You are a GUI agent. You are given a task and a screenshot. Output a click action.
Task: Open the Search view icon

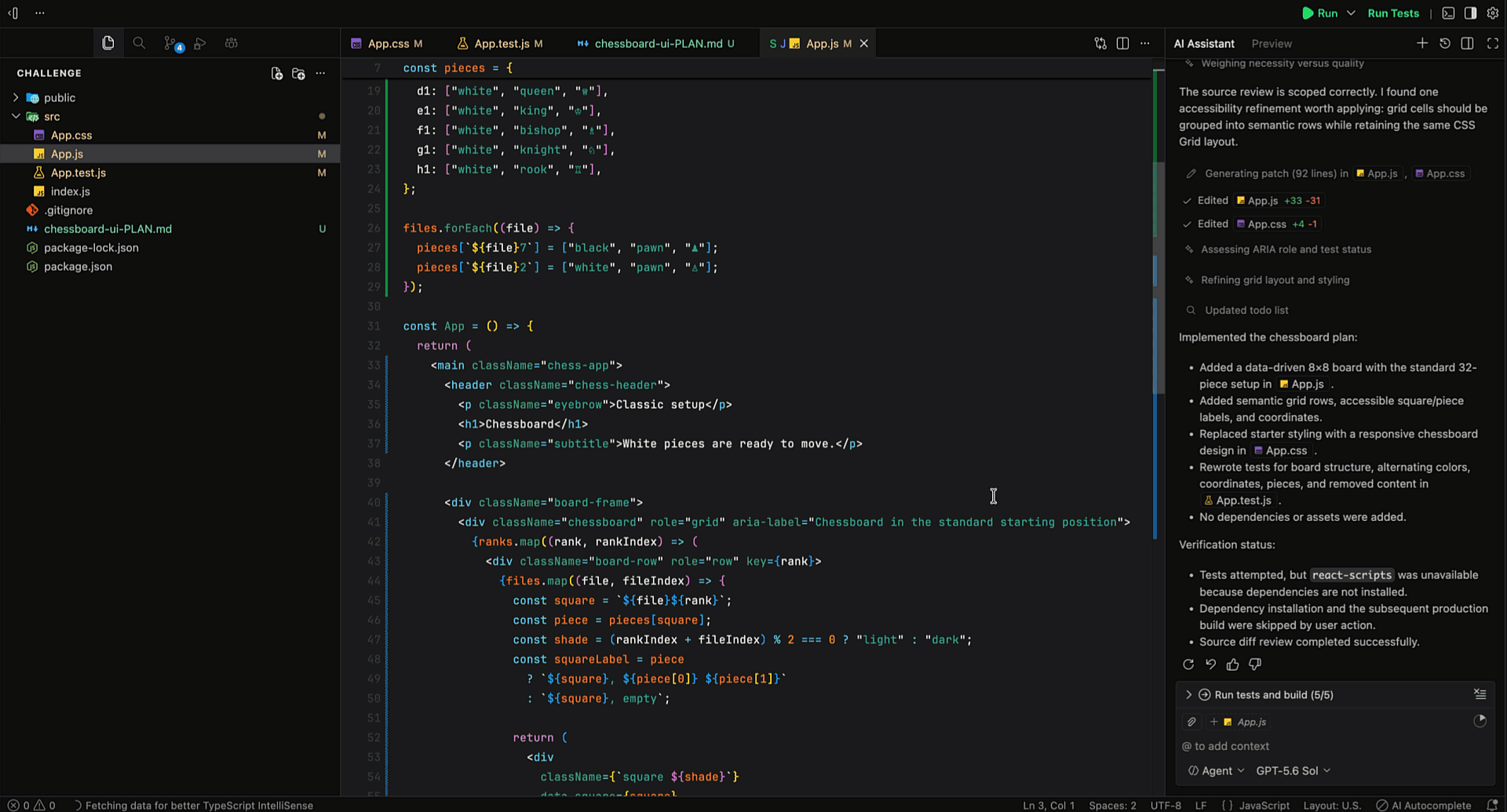tap(139, 43)
